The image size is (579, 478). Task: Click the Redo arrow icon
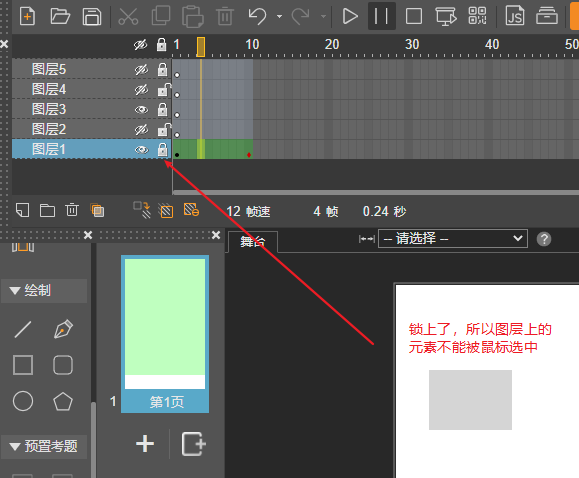[x=300, y=16]
